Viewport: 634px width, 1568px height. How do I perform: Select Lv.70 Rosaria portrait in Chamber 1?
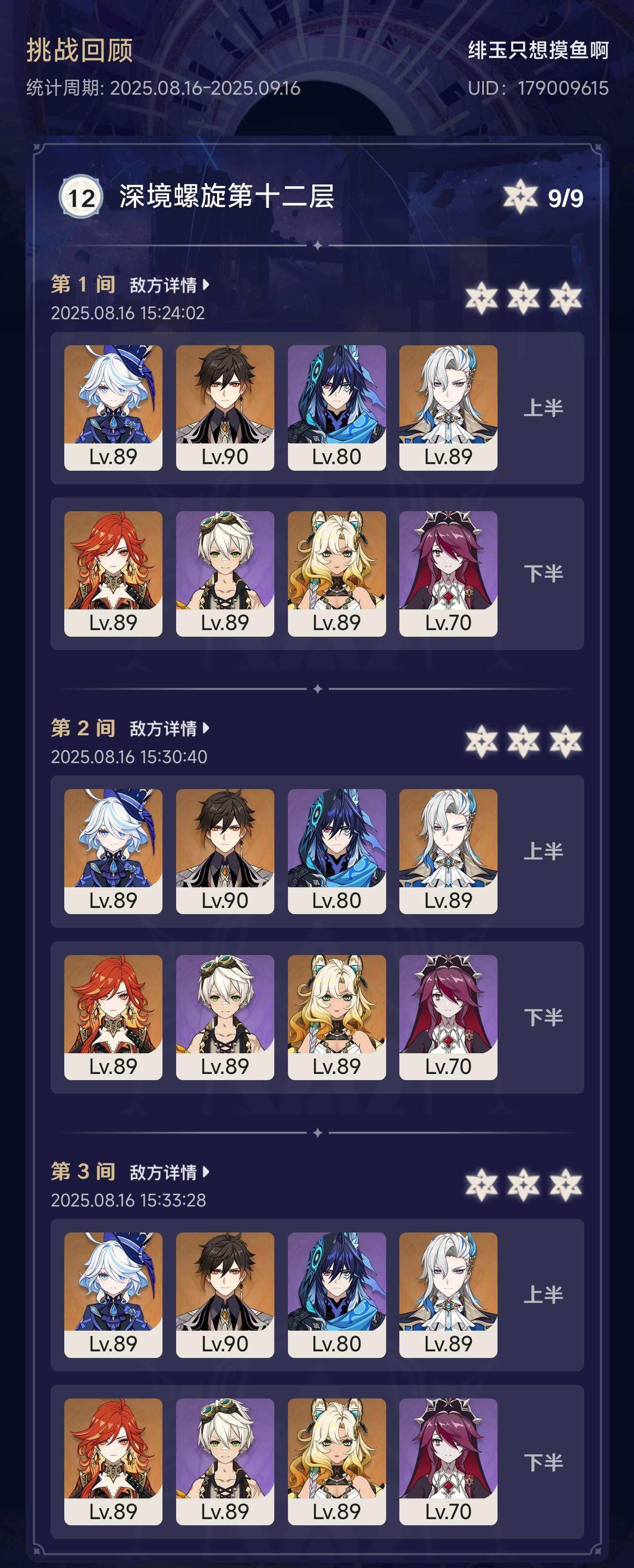pos(449,574)
